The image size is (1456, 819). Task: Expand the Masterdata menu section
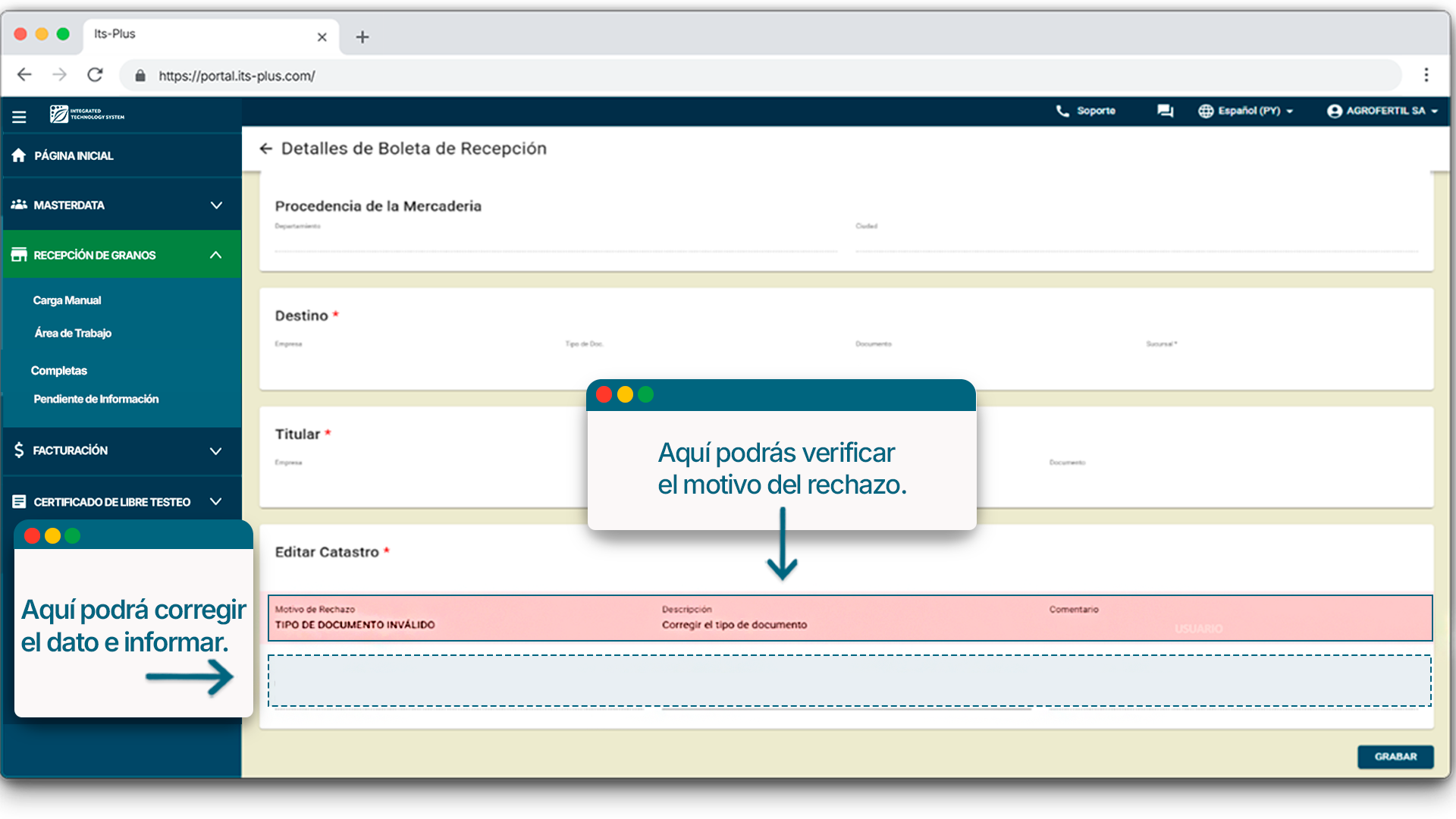click(x=216, y=206)
